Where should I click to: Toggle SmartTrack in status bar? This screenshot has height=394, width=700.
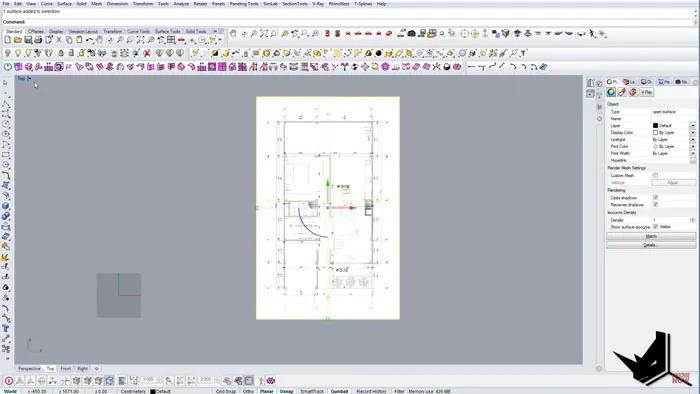(x=312, y=391)
